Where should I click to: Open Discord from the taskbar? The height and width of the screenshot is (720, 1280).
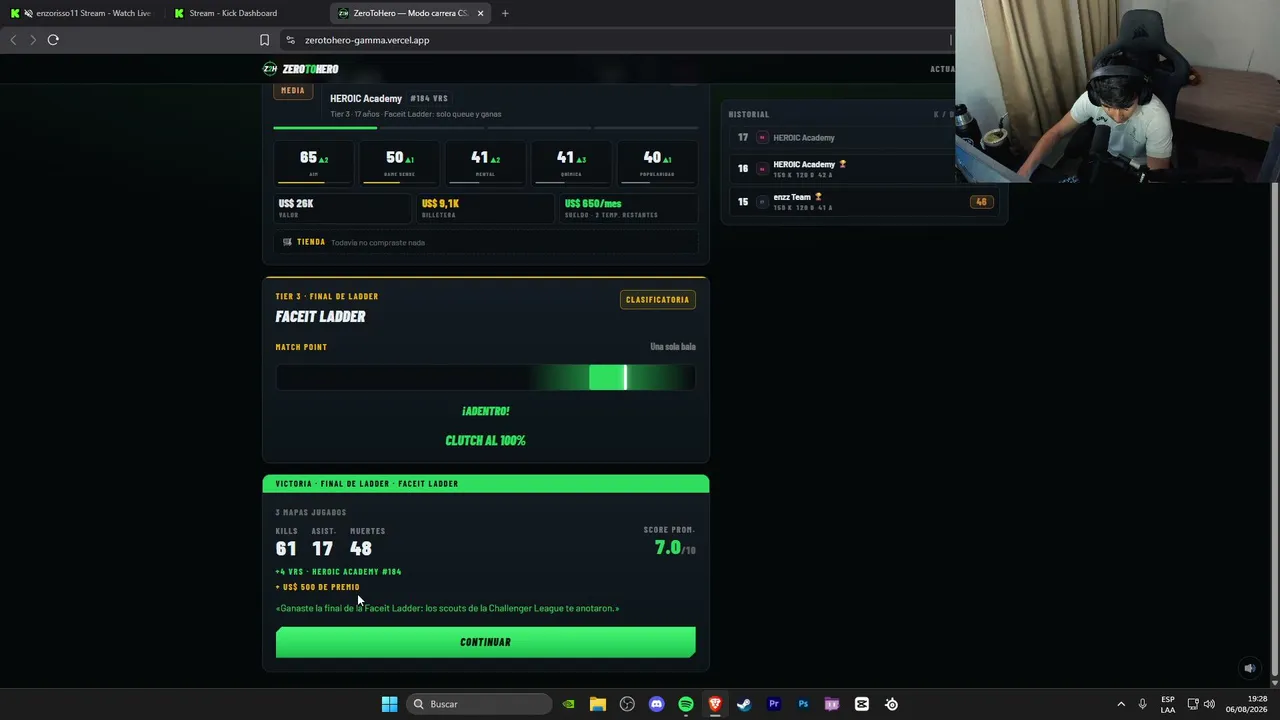(656, 704)
